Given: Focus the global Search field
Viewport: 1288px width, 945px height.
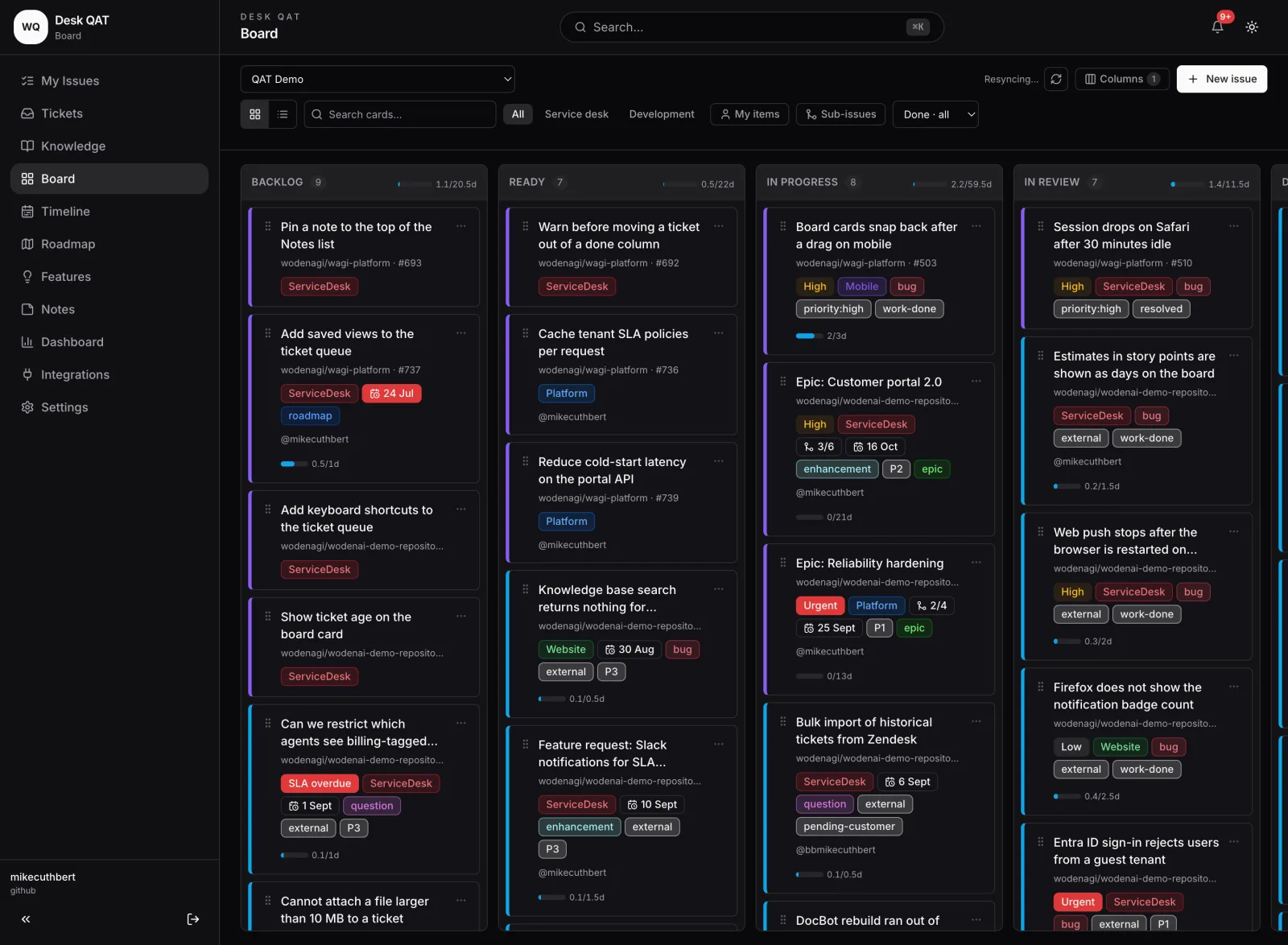Looking at the screenshot, I should coord(752,27).
